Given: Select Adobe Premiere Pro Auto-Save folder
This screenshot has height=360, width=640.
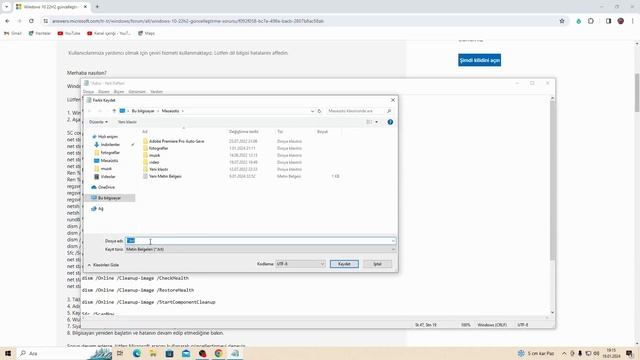Looking at the screenshot, I should pyautogui.click(x=176, y=141).
